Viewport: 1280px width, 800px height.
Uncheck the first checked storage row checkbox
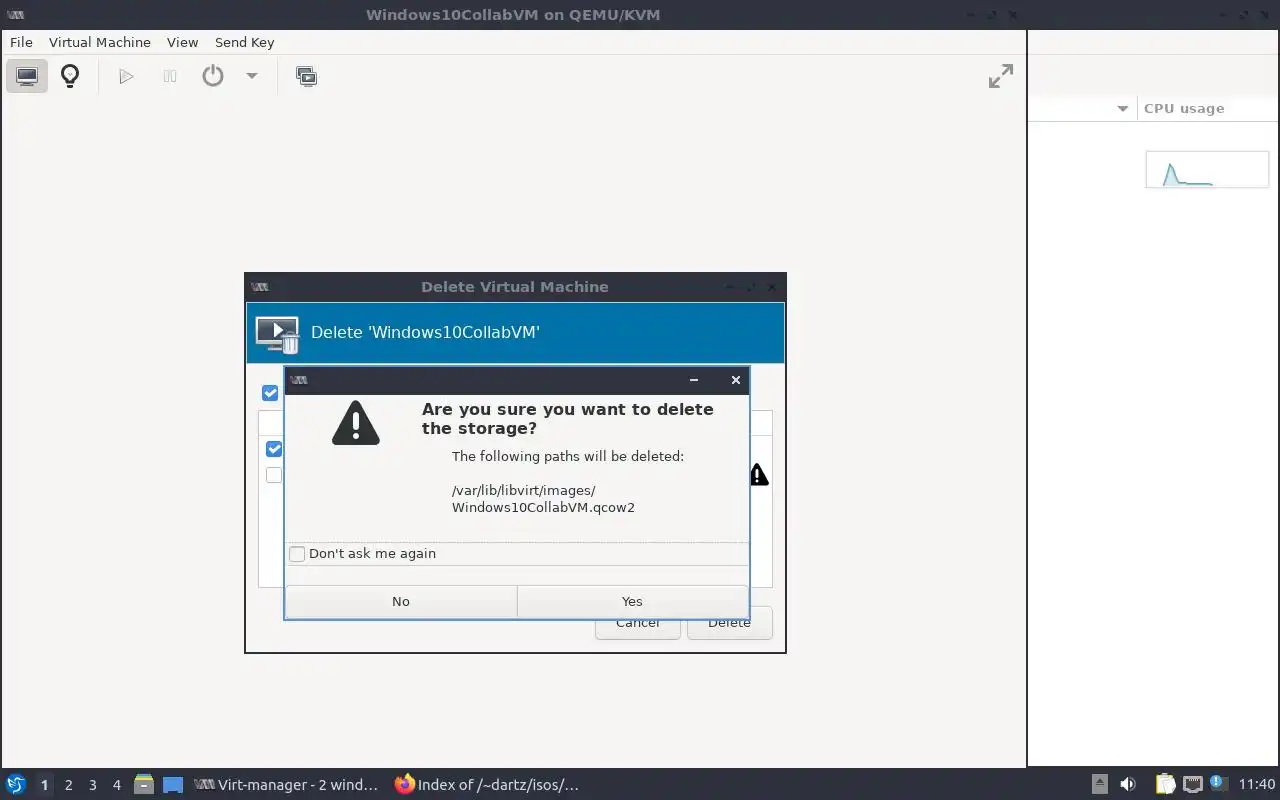(x=274, y=449)
